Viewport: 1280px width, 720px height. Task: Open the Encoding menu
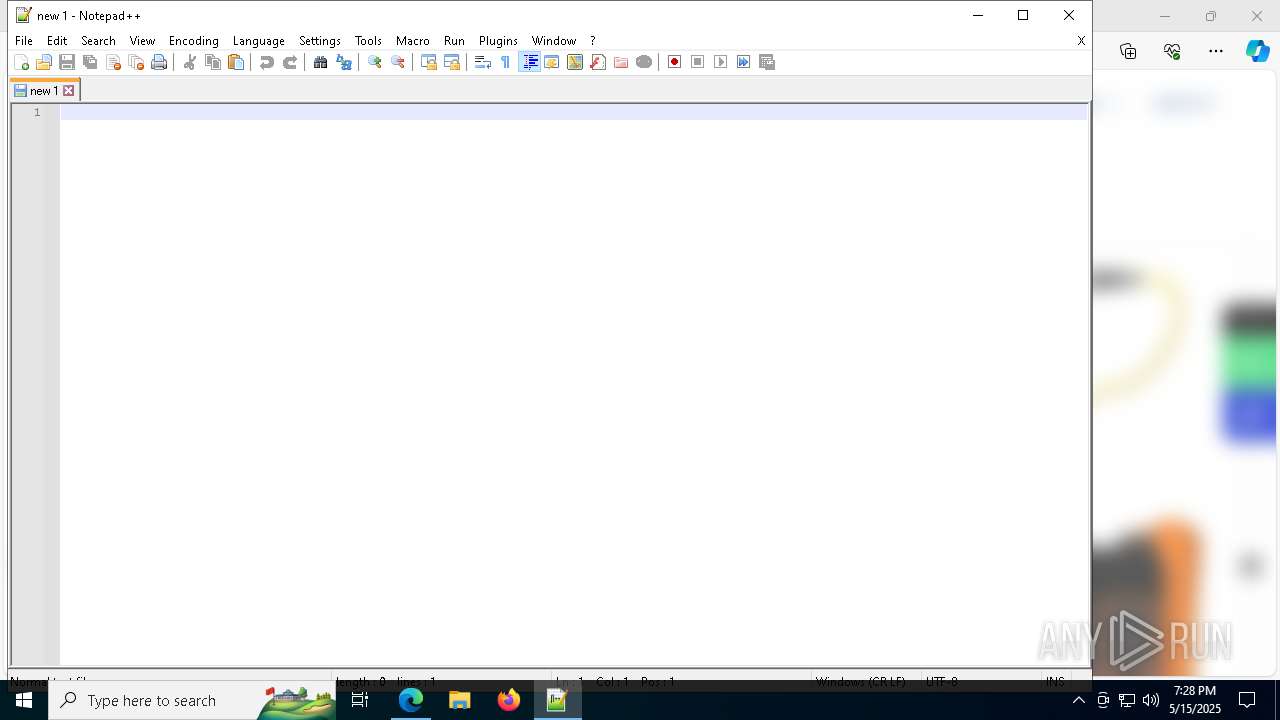194,41
